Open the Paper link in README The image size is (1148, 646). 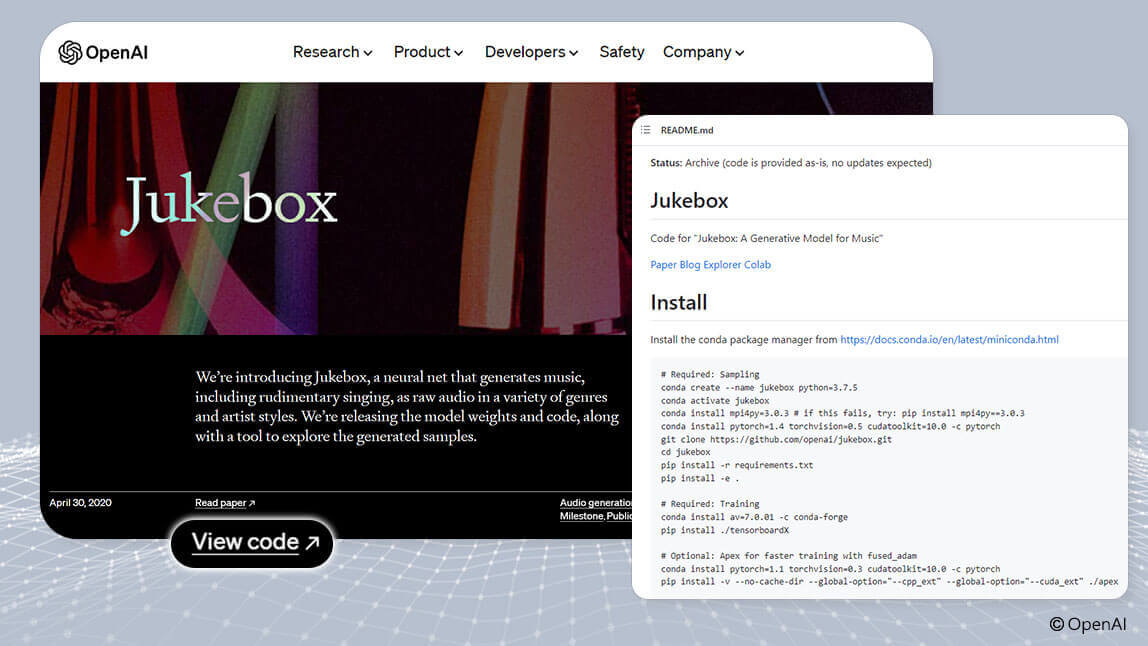pyautogui.click(x=663, y=264)
